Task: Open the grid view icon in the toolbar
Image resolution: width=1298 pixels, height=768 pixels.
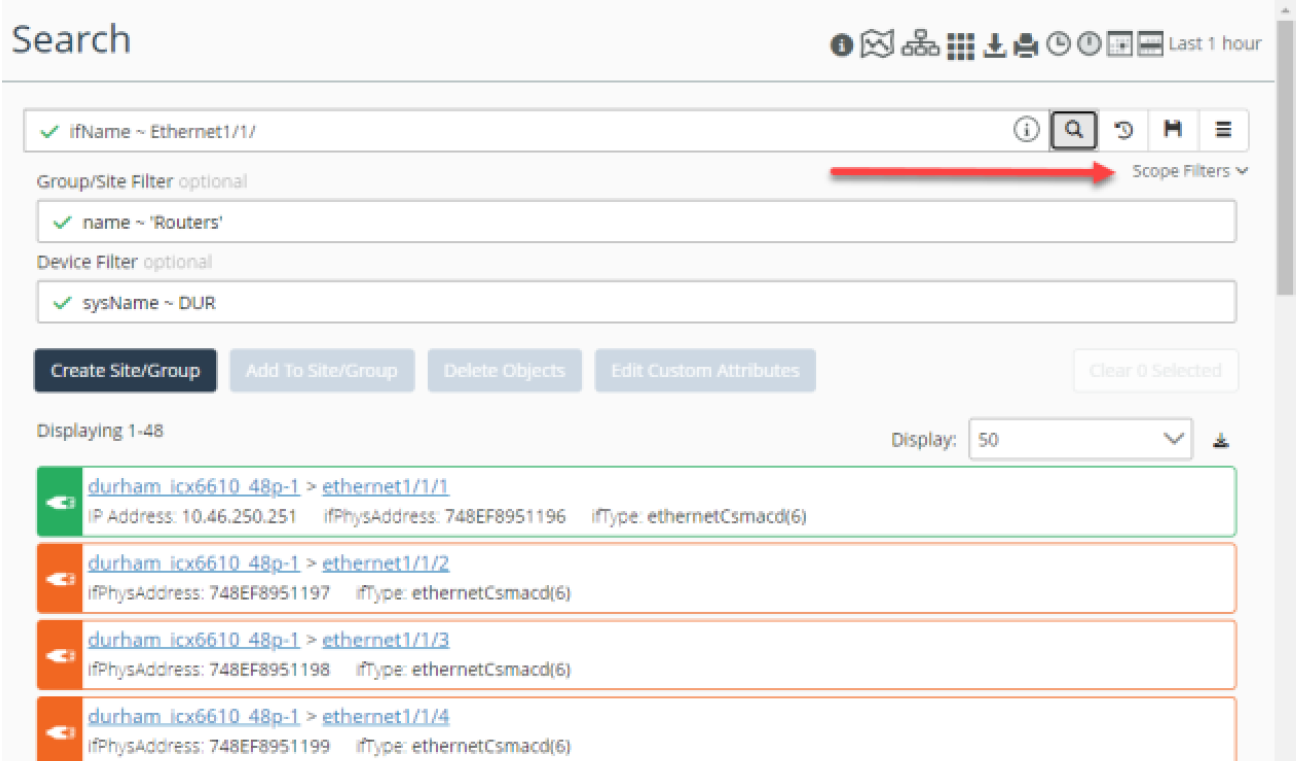Action: pos(960,45)
